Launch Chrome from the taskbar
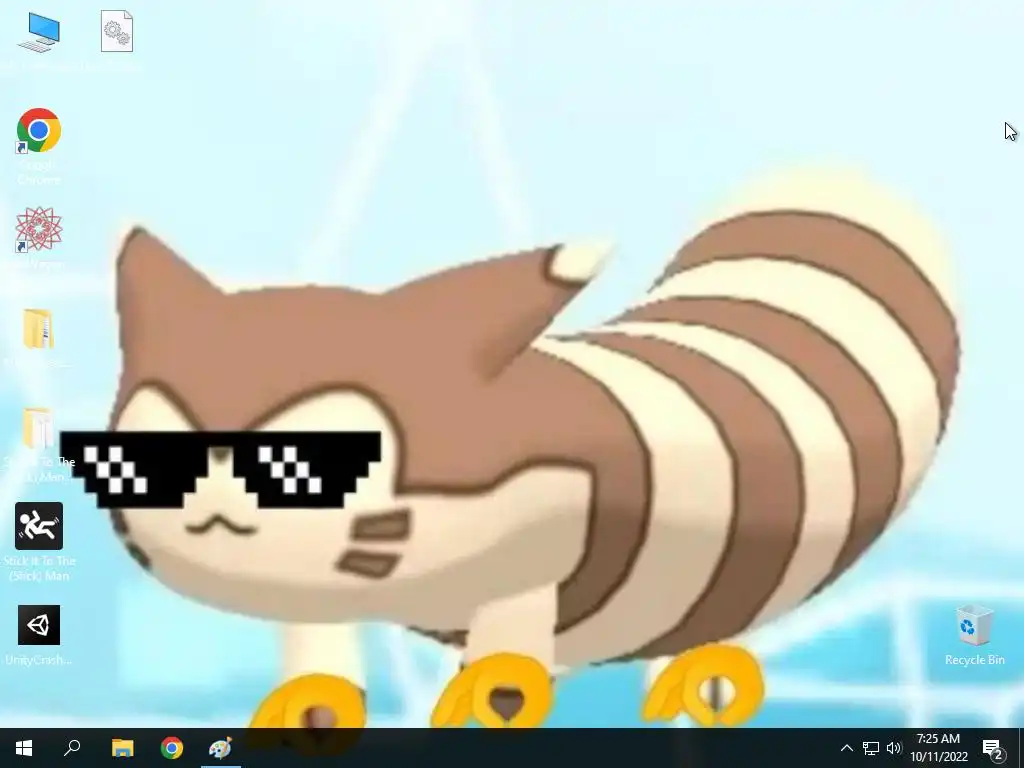 pos(172,748)
